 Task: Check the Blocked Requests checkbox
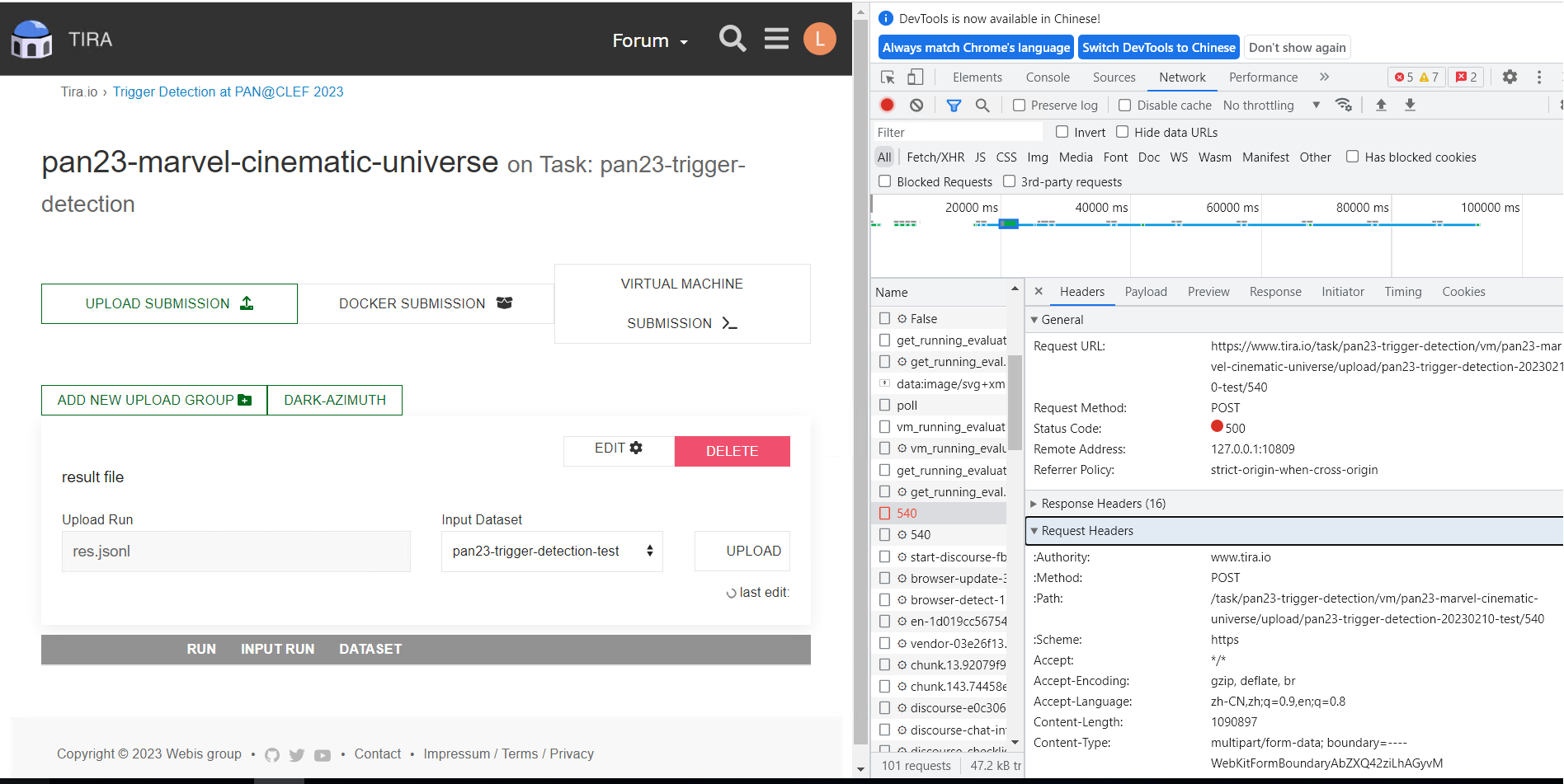pos(885,181)
